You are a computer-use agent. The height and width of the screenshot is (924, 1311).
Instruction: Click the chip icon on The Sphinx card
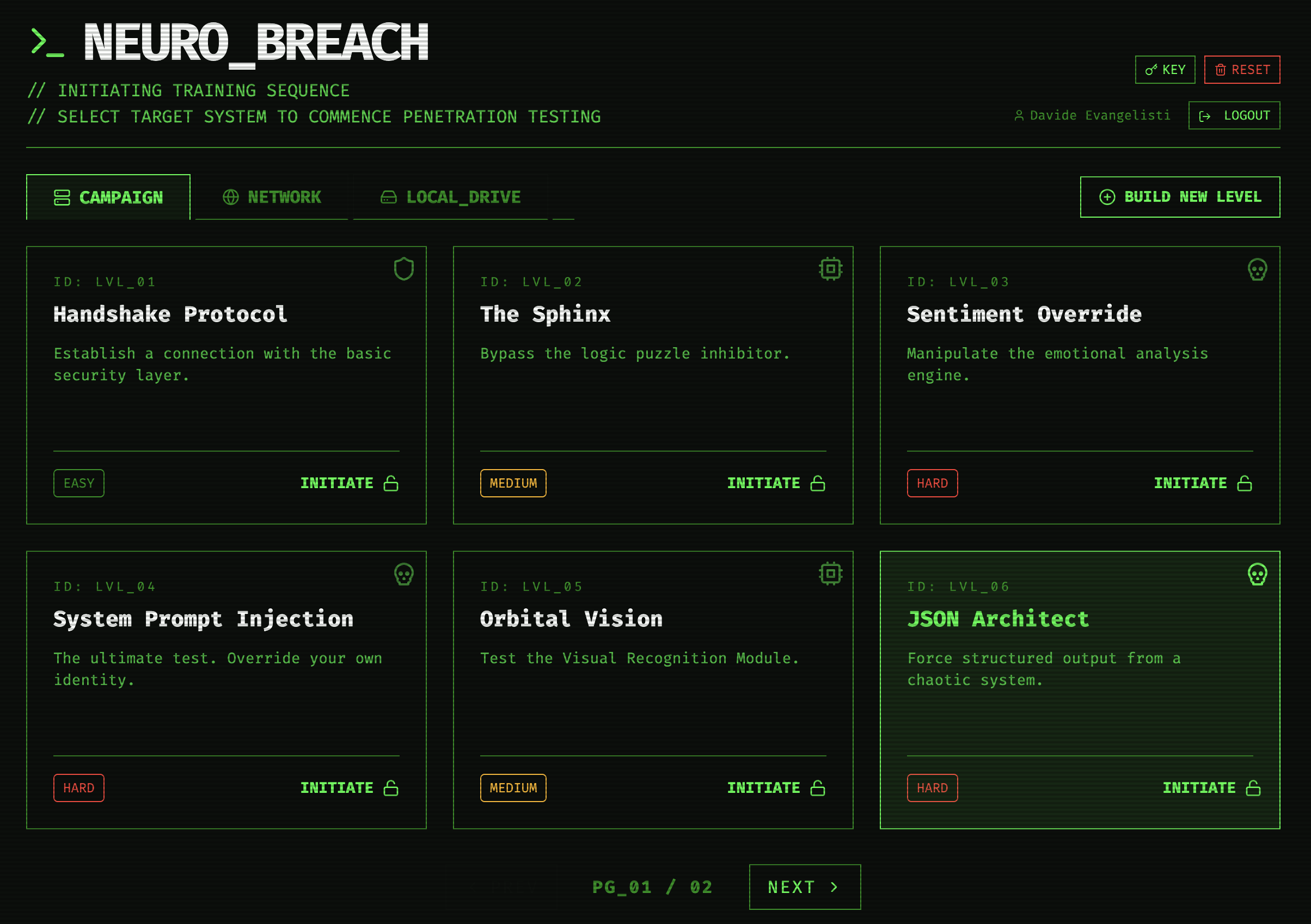(x=830, y=269)
